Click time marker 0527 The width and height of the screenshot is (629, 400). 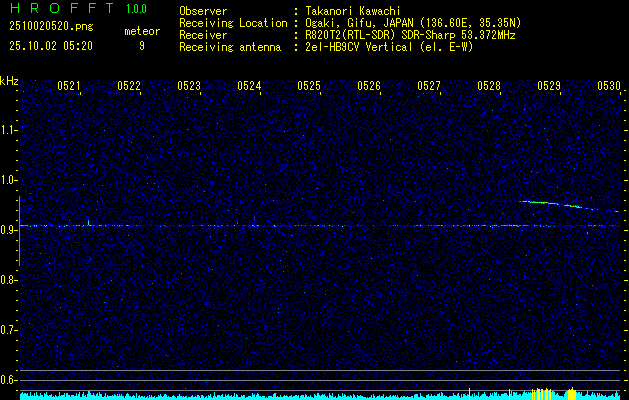(x=429, y=85)
